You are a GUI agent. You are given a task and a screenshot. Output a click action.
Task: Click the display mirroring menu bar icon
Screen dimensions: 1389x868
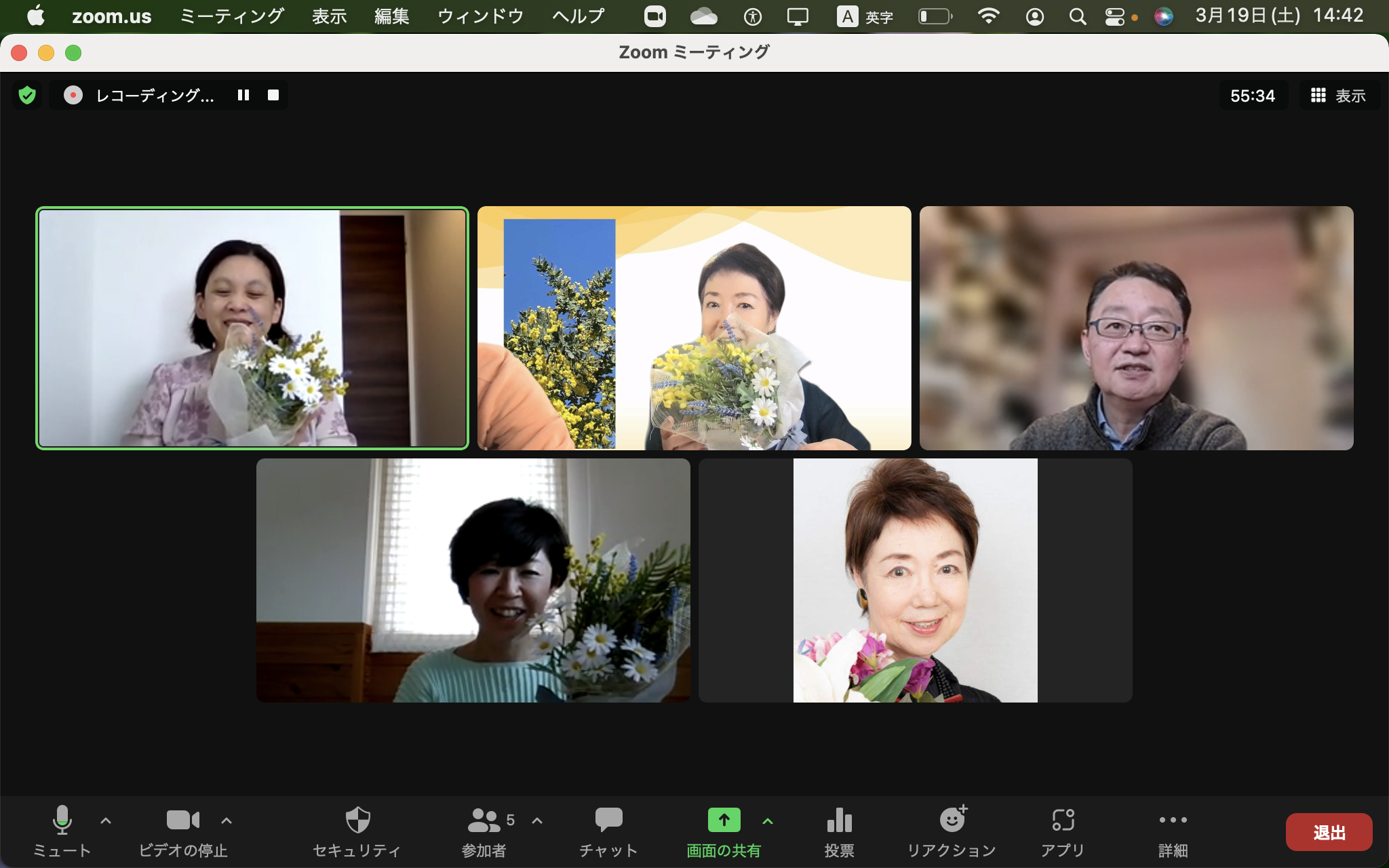tap(798, 16)
